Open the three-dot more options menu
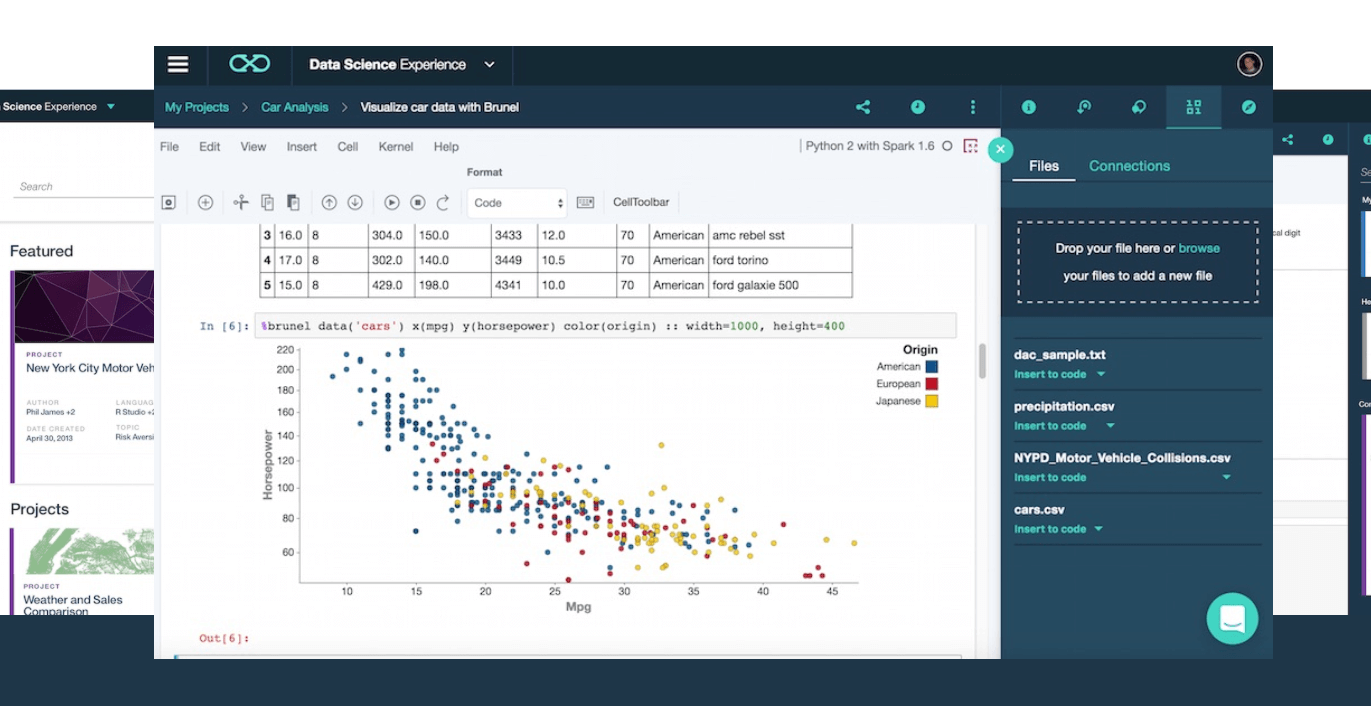 [x=973, y=107]
